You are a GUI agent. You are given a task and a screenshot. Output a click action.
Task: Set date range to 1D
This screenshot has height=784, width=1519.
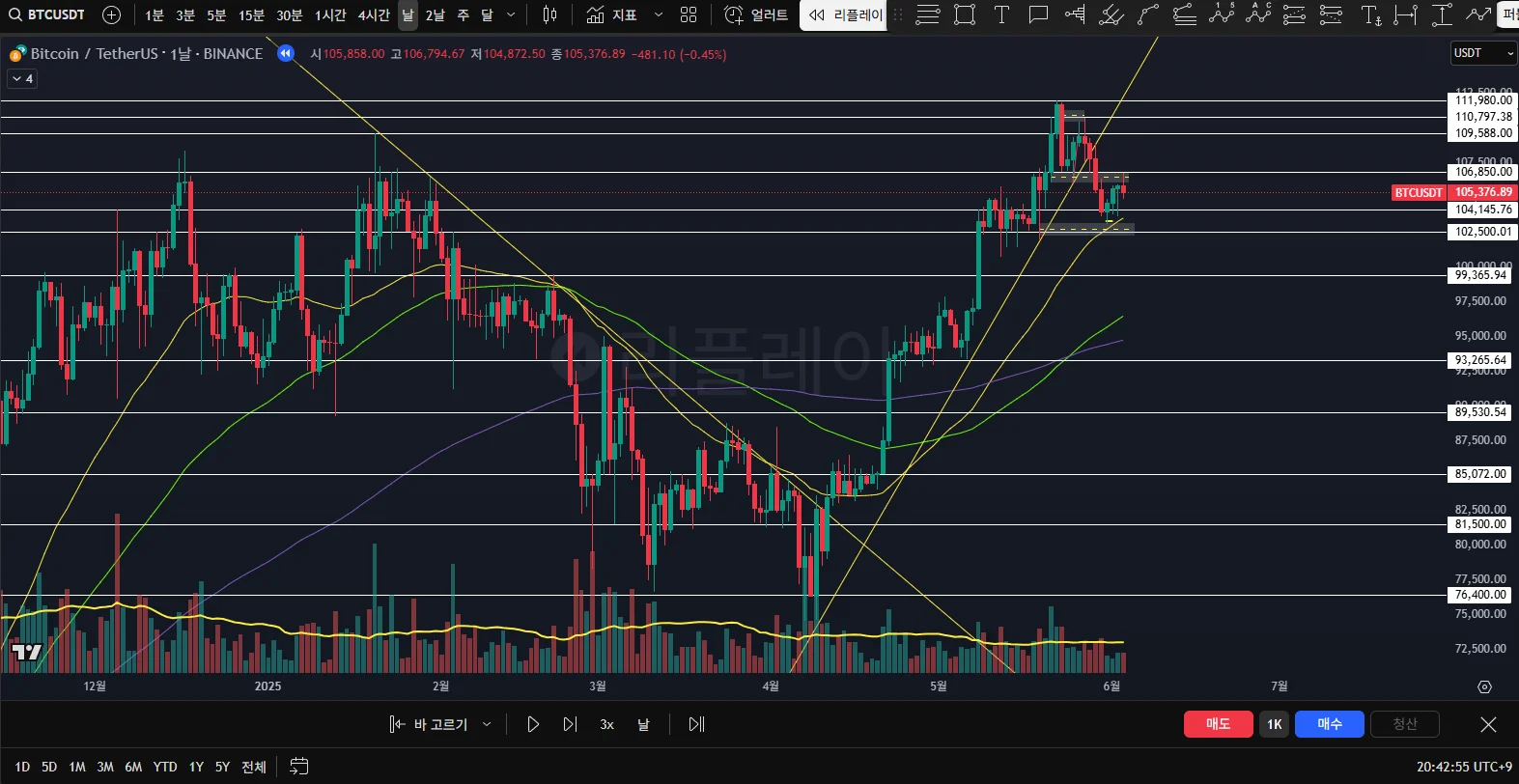22,767
